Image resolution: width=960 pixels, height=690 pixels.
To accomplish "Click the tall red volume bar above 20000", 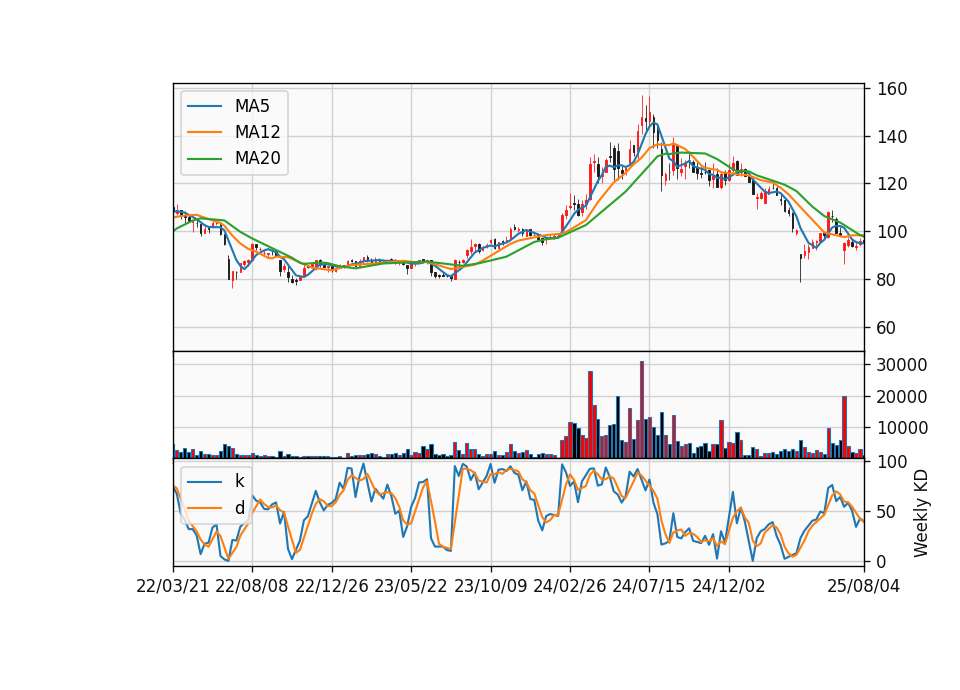I will (x=590, y=414).
